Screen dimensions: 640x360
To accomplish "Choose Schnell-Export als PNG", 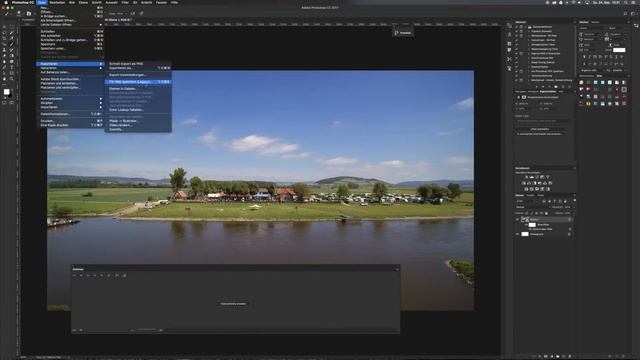I will (126, 64).
